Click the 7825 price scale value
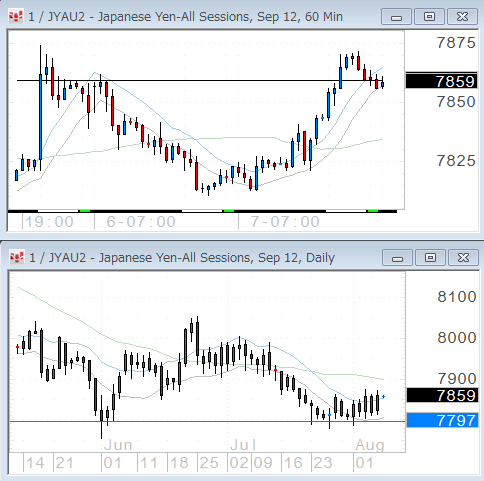This screenshot has width=484, height=481. click(456, 161)
